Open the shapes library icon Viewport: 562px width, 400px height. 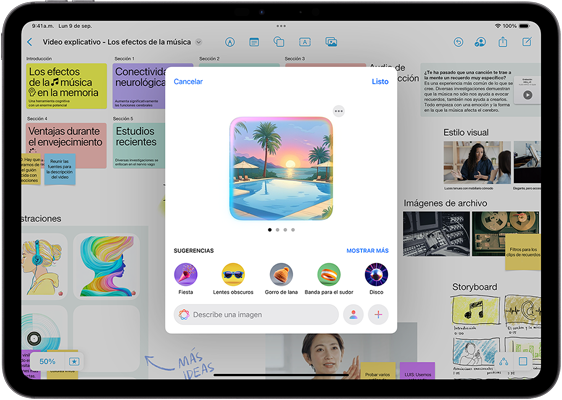279,42
